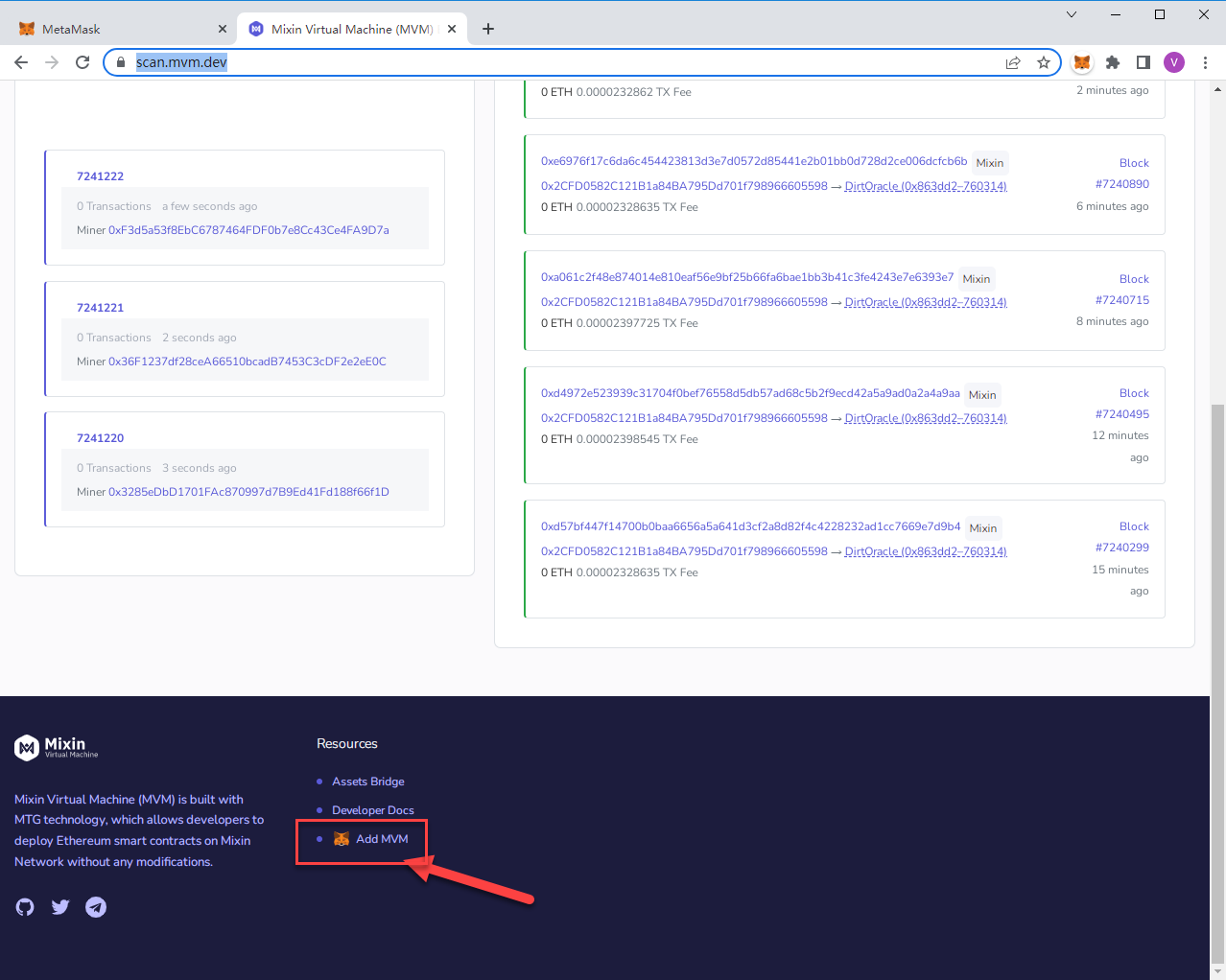Open the Twitter icon in footer
The image size is (1226, 980).
[60, 907]
